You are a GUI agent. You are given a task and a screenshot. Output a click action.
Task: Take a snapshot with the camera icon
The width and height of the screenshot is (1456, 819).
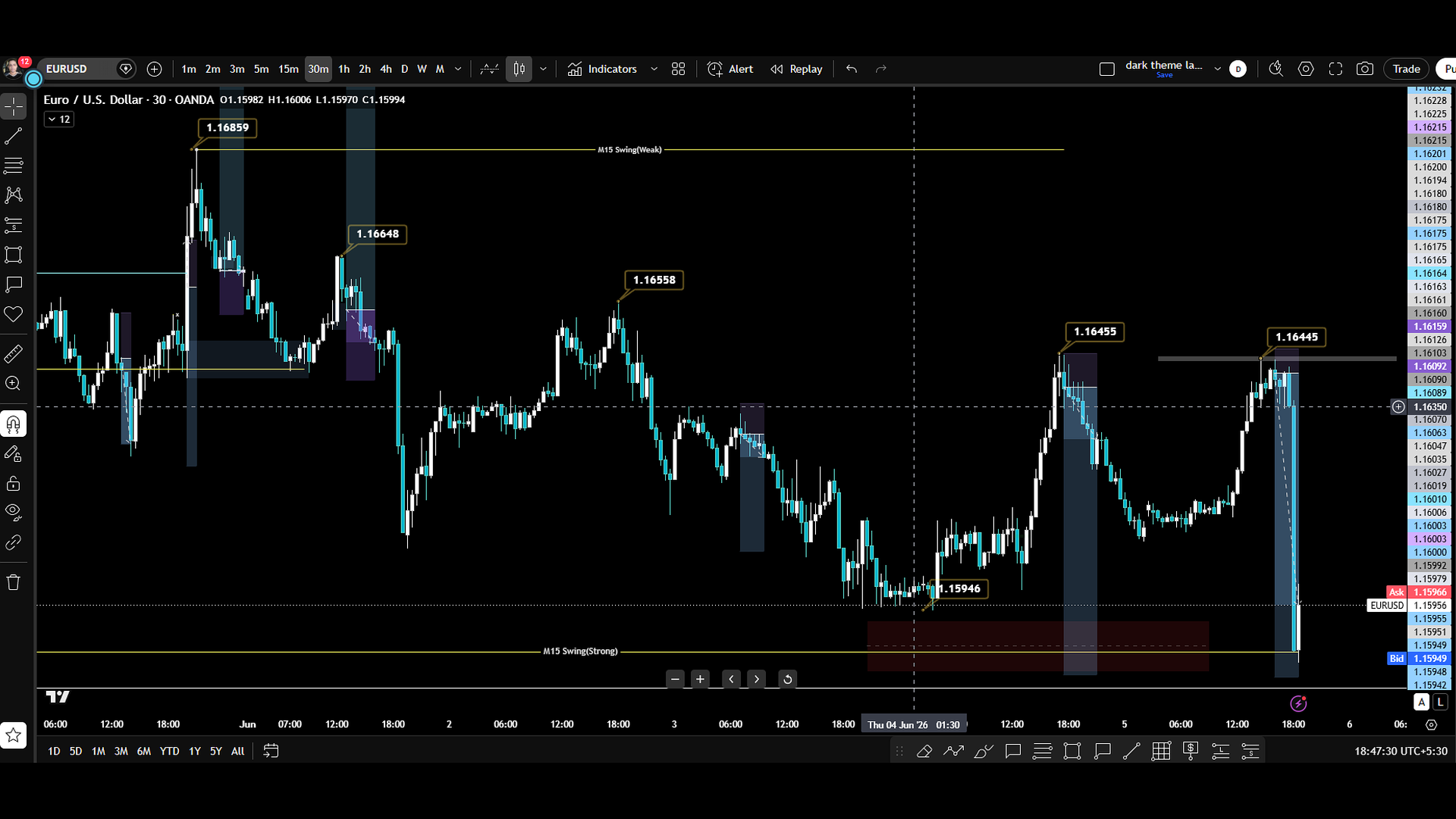pos(1365,69)
